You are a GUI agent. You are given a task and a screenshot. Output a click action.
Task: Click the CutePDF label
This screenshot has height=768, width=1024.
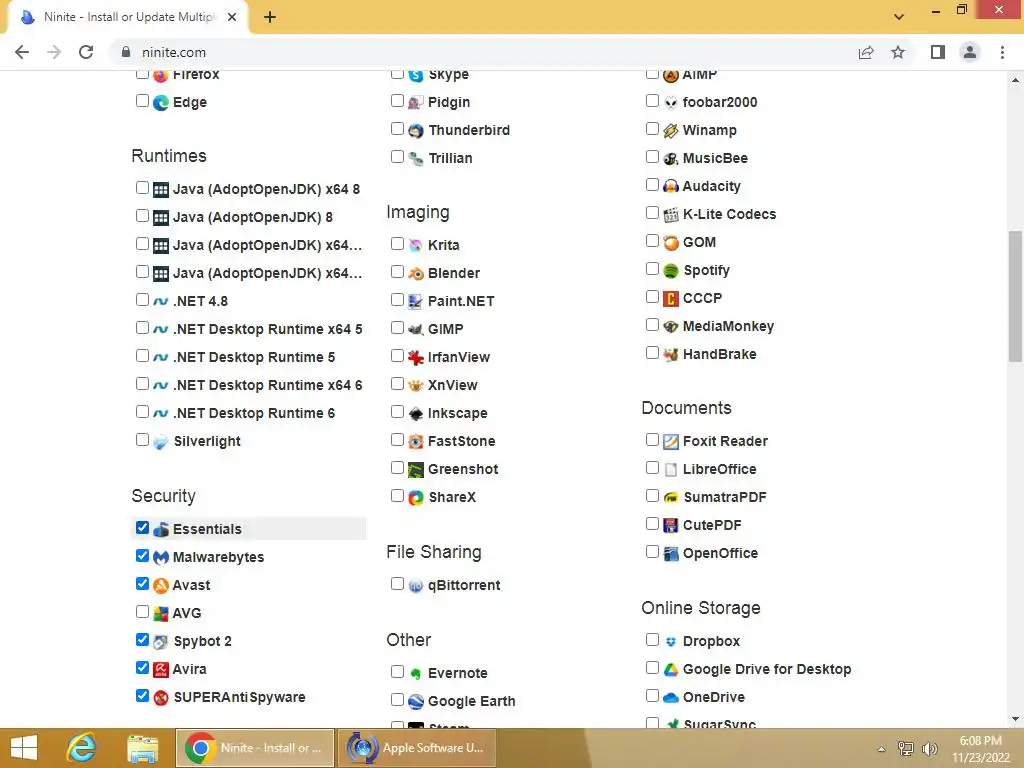tap(712, 525)
